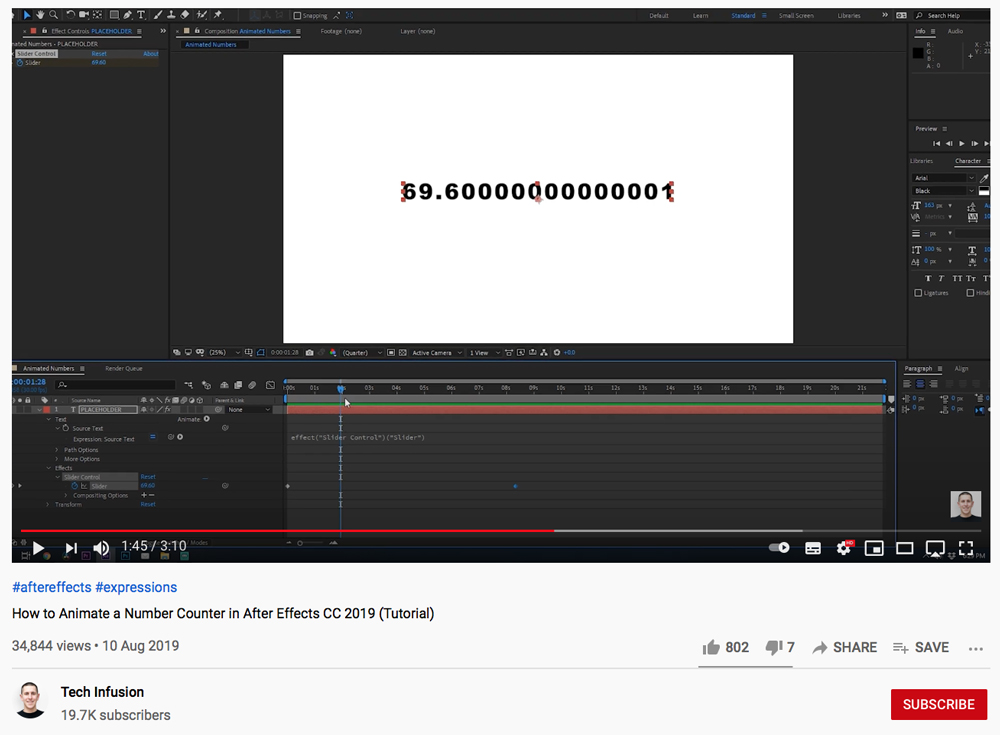Enter YouTube fullscreen mode

coord(966,548)
